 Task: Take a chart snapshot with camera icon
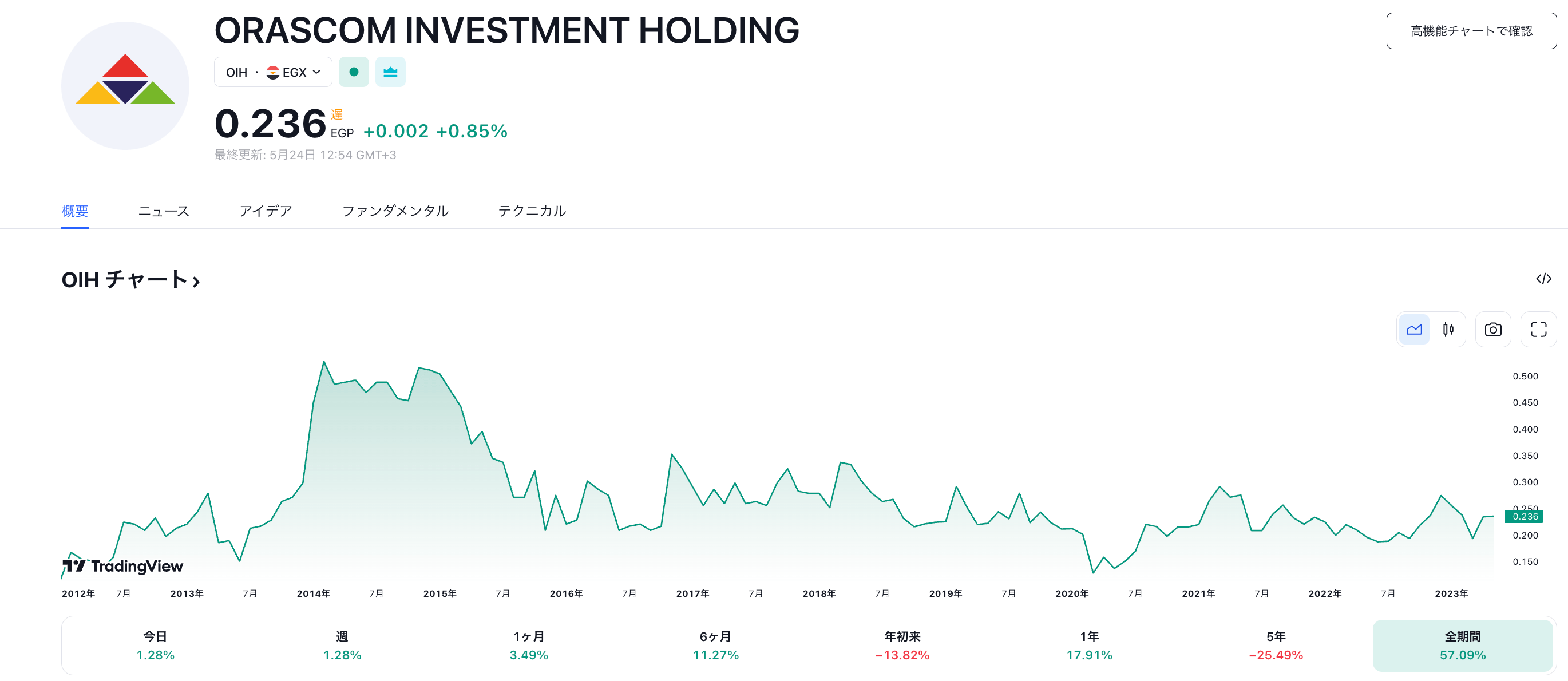click(1492, 329)
